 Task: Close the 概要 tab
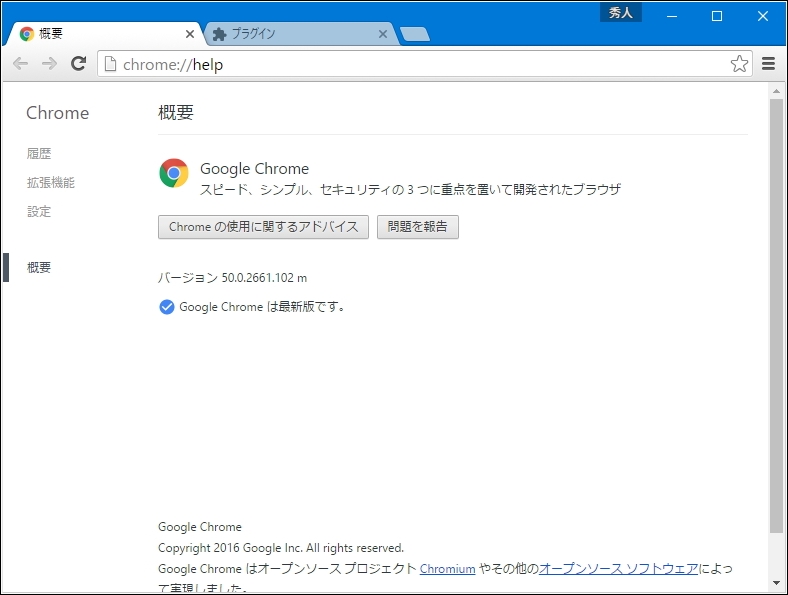(x=190, y=34)
